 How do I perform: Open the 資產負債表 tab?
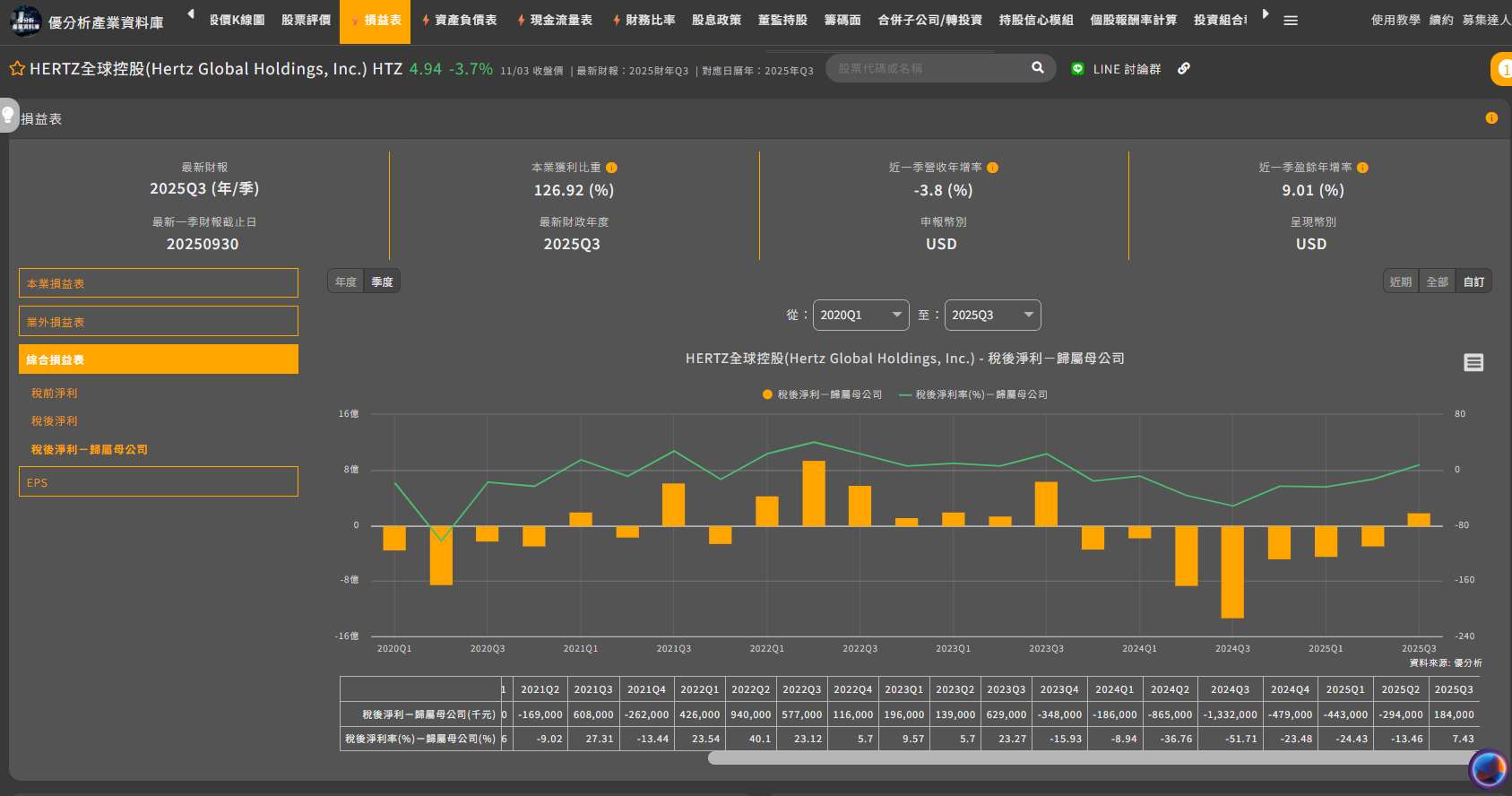459,20
